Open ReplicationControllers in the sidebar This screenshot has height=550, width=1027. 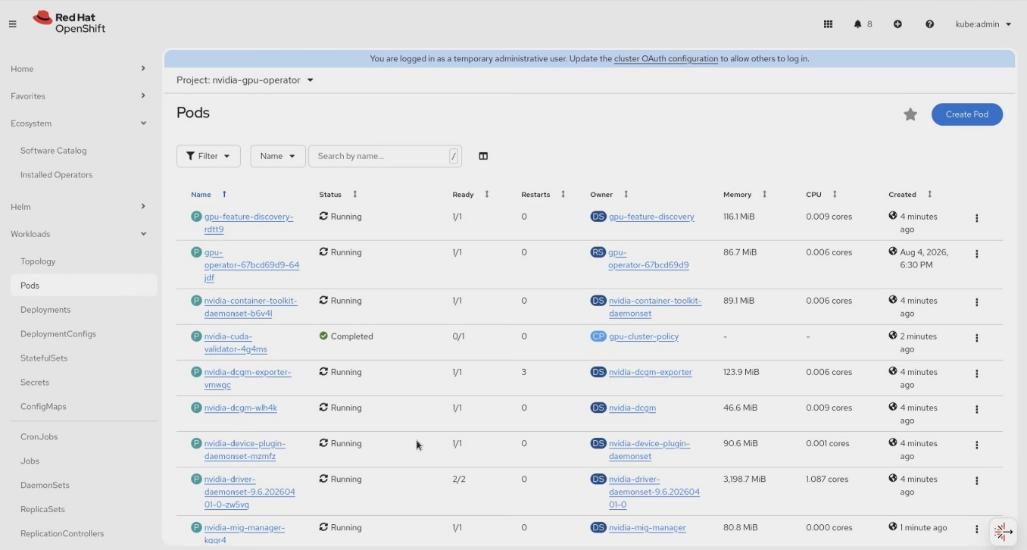[x=62, y=534]
